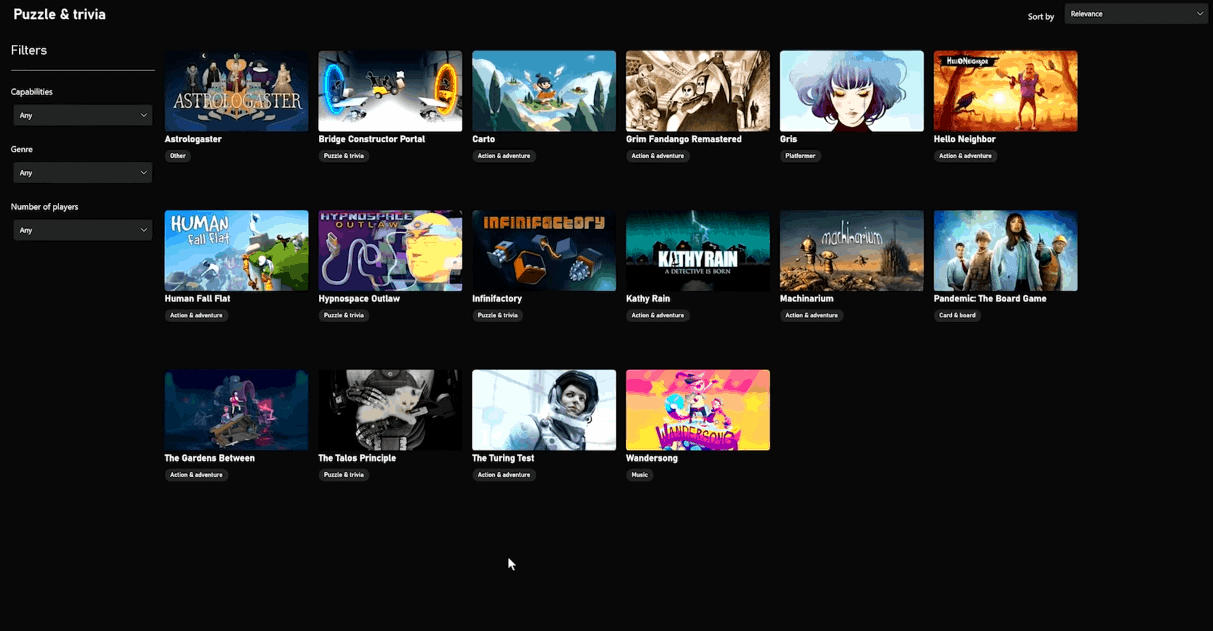Viewport: 1213px width, 631px height.
Task: Open Pandemic: The Board Game
Action: [x=1005, y=250]
